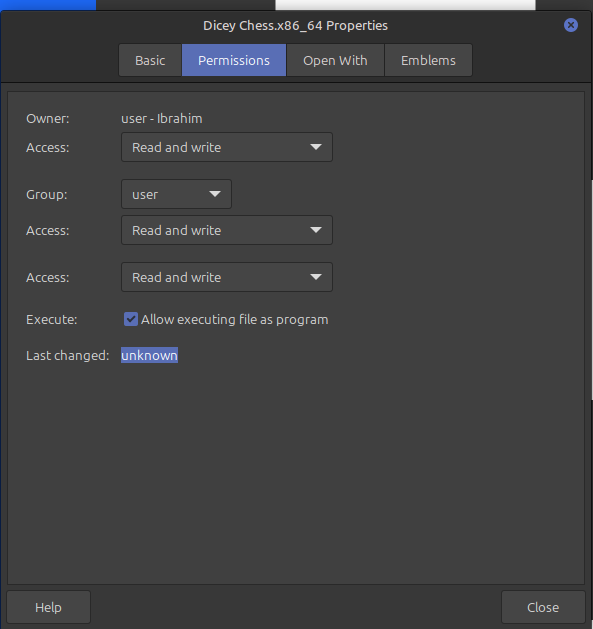
Task: Uncheck Allow executing file as program
Action: (x=131, y=319)
